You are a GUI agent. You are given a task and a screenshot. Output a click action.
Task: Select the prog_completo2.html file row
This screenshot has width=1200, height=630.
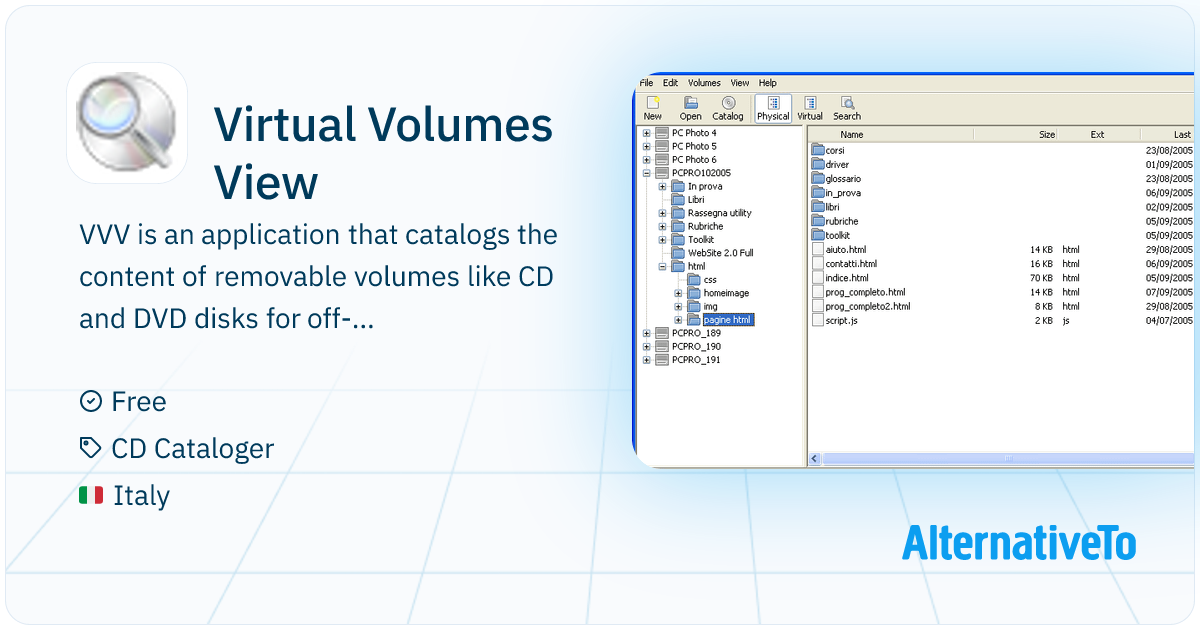pyautogui.click(x=1002, y=306)
